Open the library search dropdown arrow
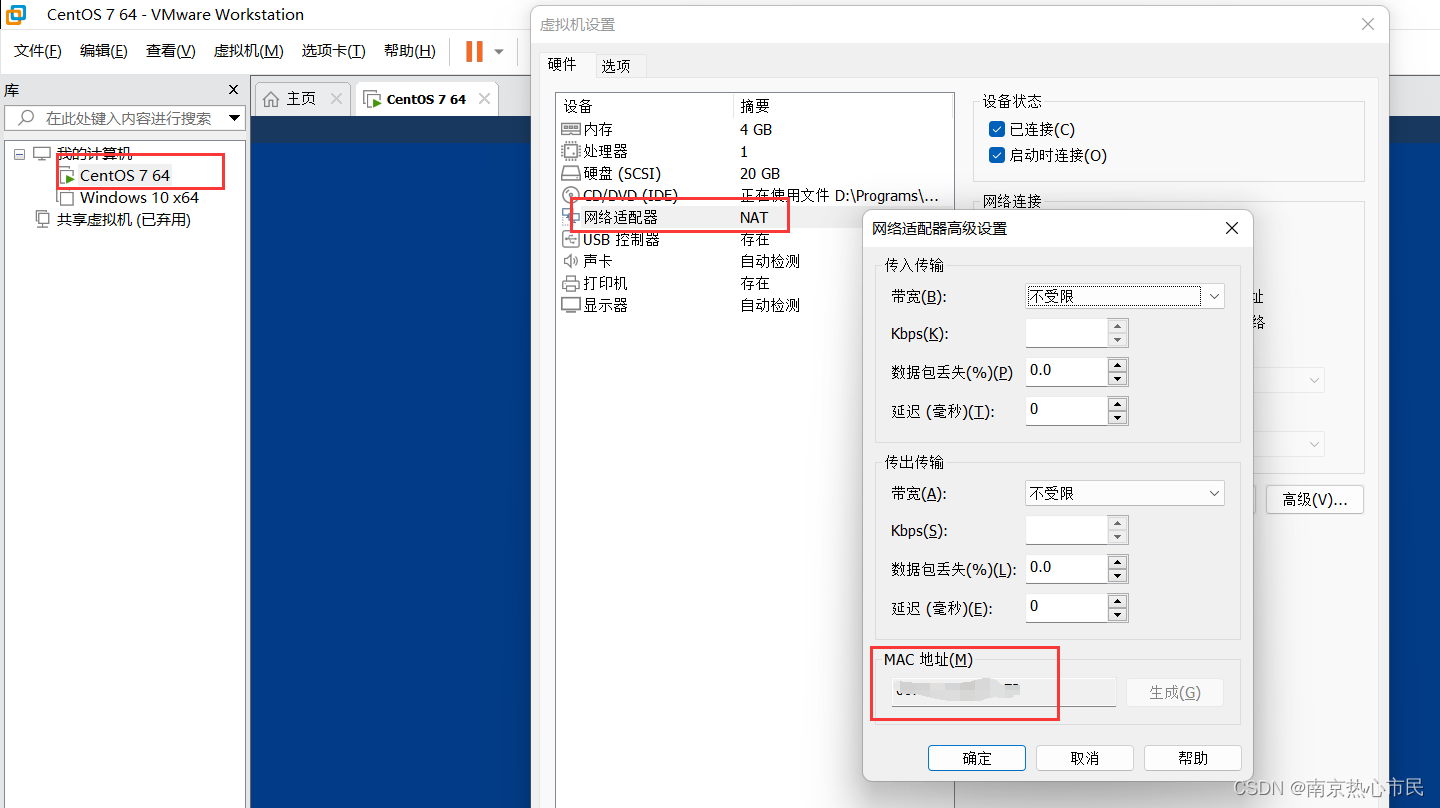The height and width of the screenshot is (808, 1440). pyautogui.click(x=235, y=118)
